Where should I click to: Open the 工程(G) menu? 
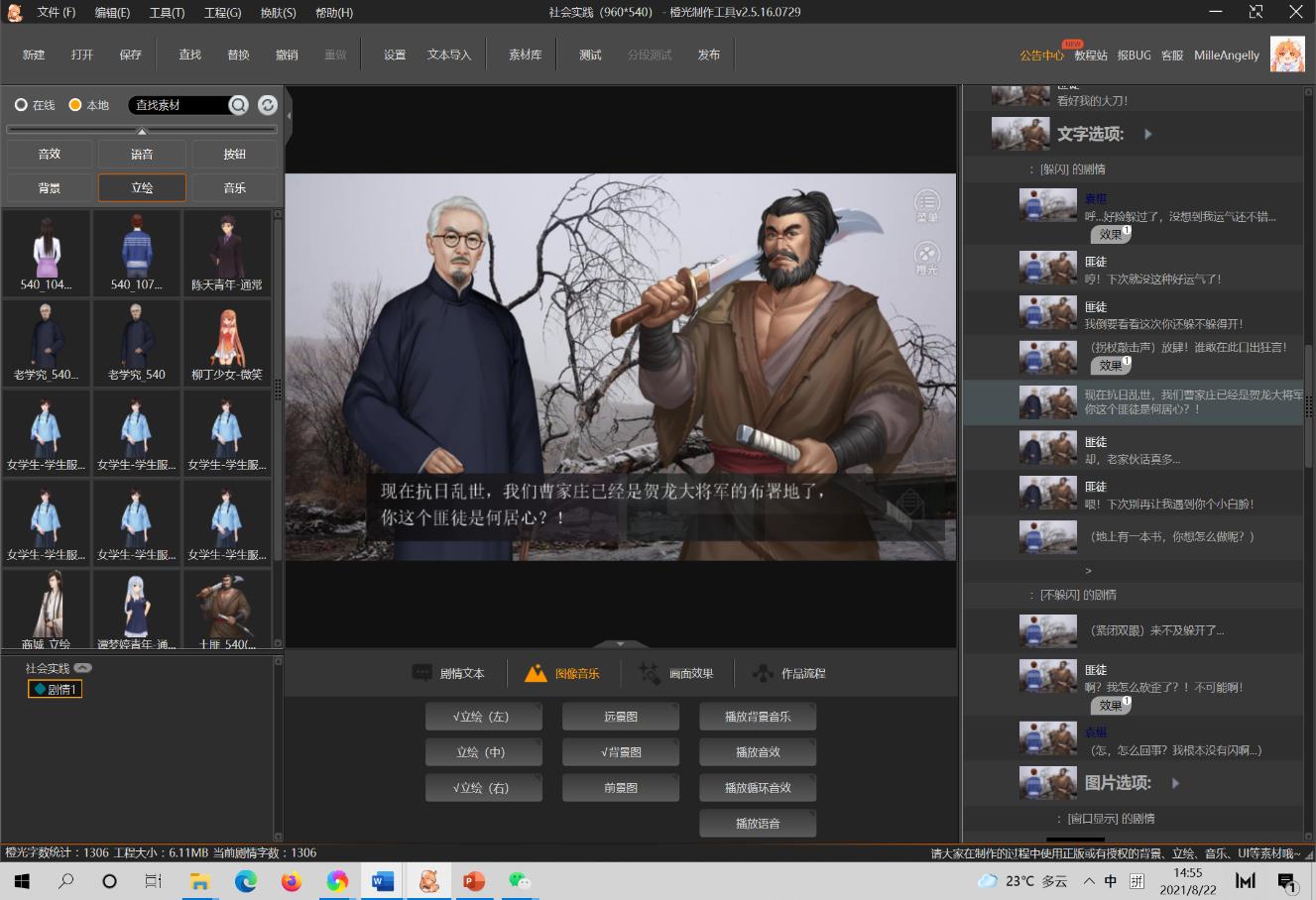[222, 13]
